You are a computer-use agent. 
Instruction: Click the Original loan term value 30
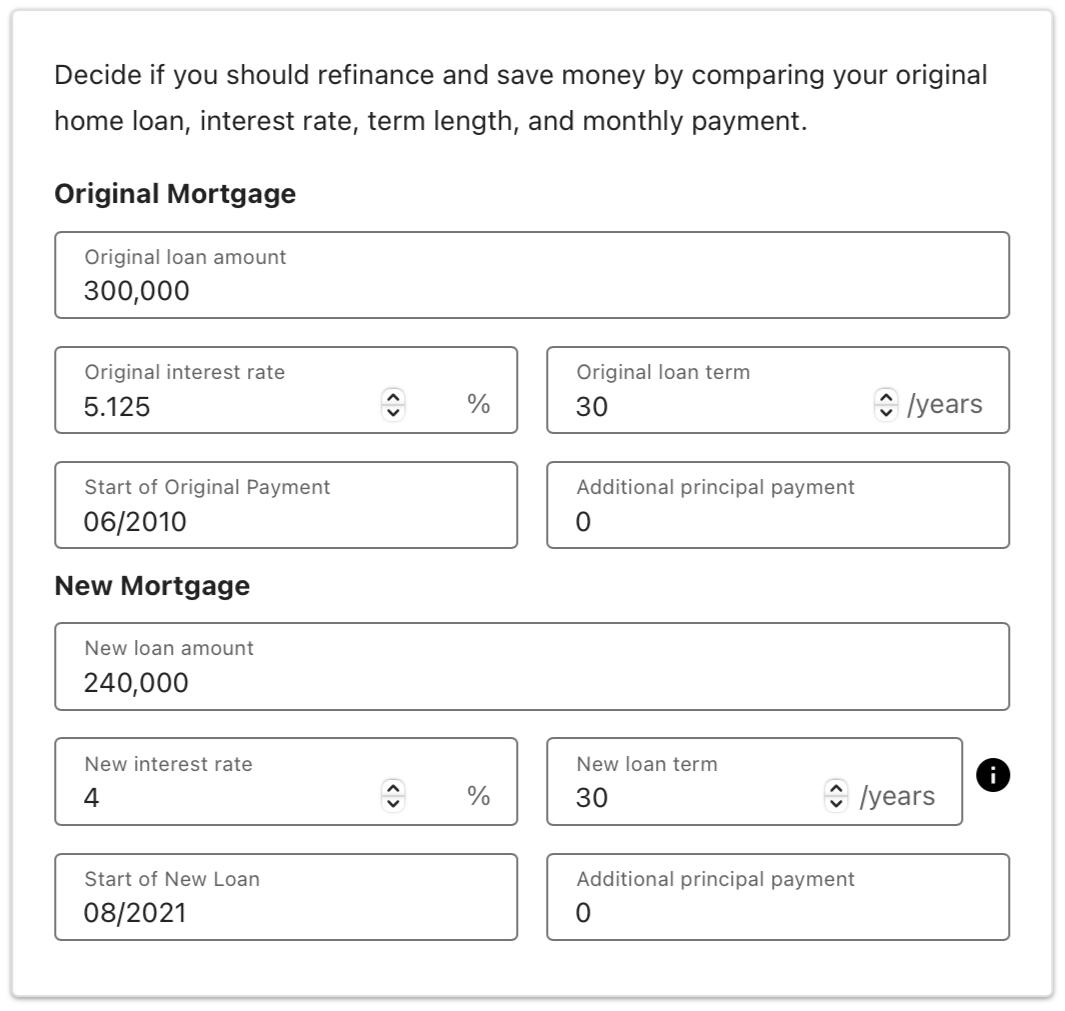click(x=590, y=406)
